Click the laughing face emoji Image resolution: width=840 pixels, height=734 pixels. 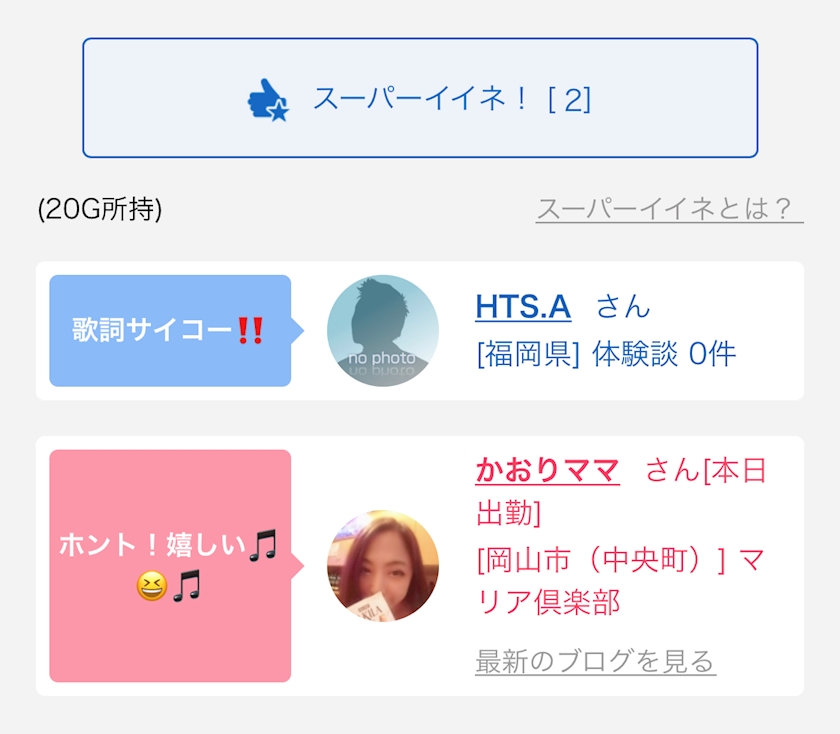(152, 586)
